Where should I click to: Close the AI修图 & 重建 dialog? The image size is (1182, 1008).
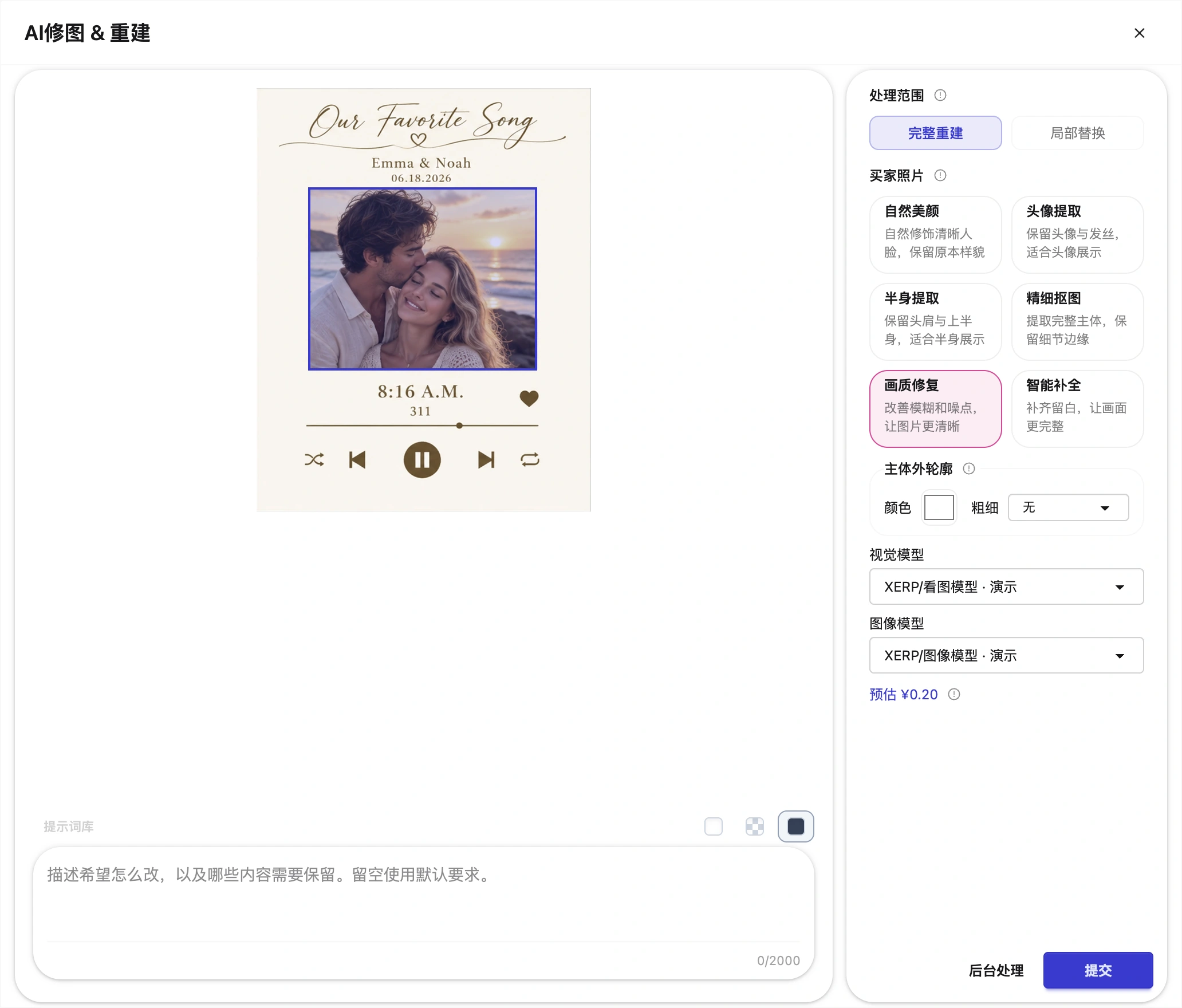click(1139, 33)
